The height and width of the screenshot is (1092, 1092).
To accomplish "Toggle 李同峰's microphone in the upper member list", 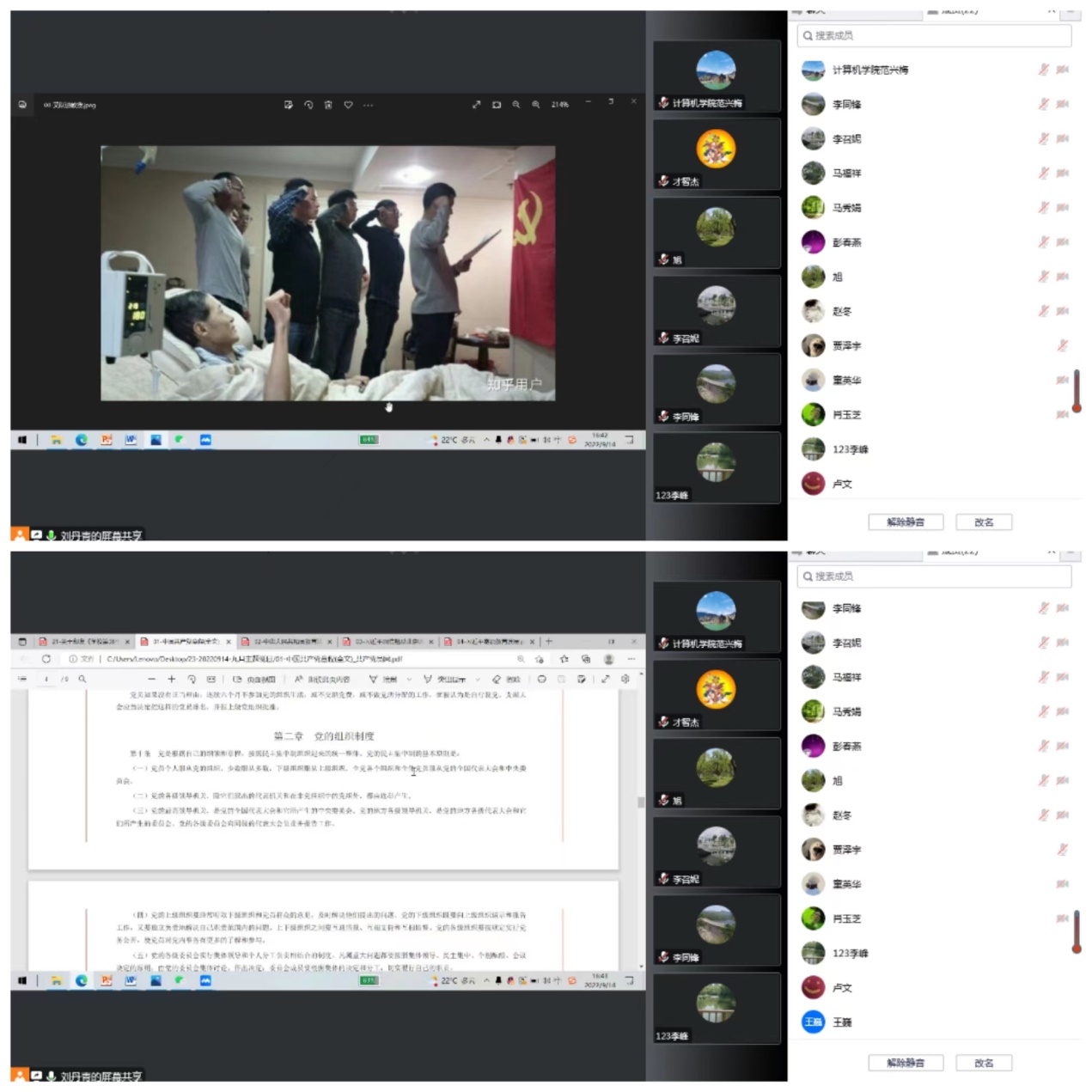I will coord(1043,104).
